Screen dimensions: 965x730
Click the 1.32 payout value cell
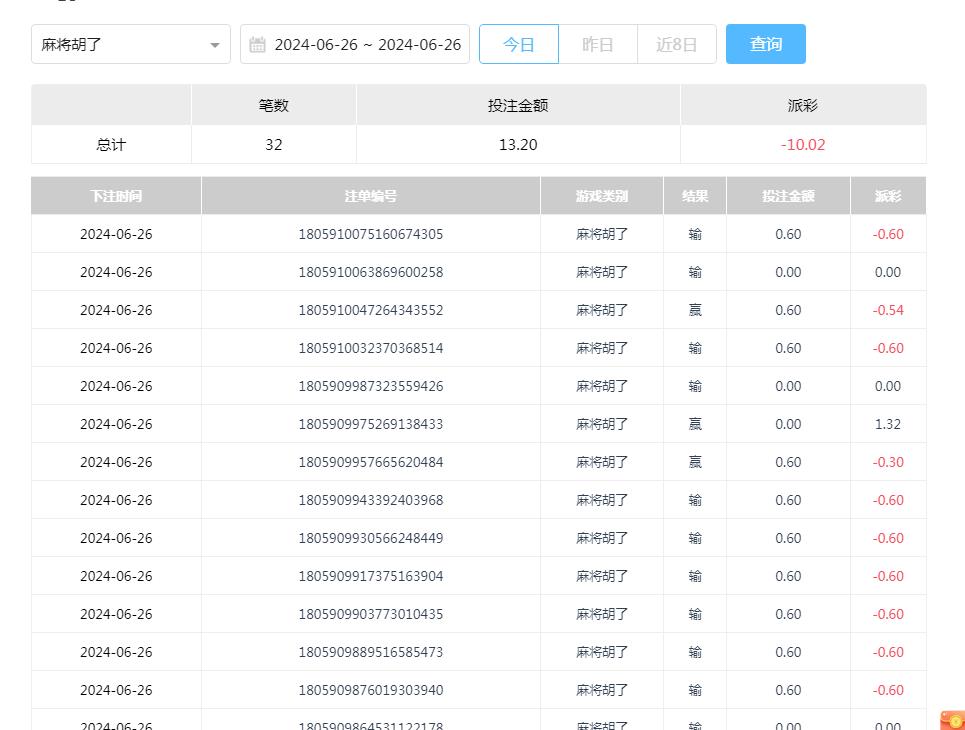point(887,424)
